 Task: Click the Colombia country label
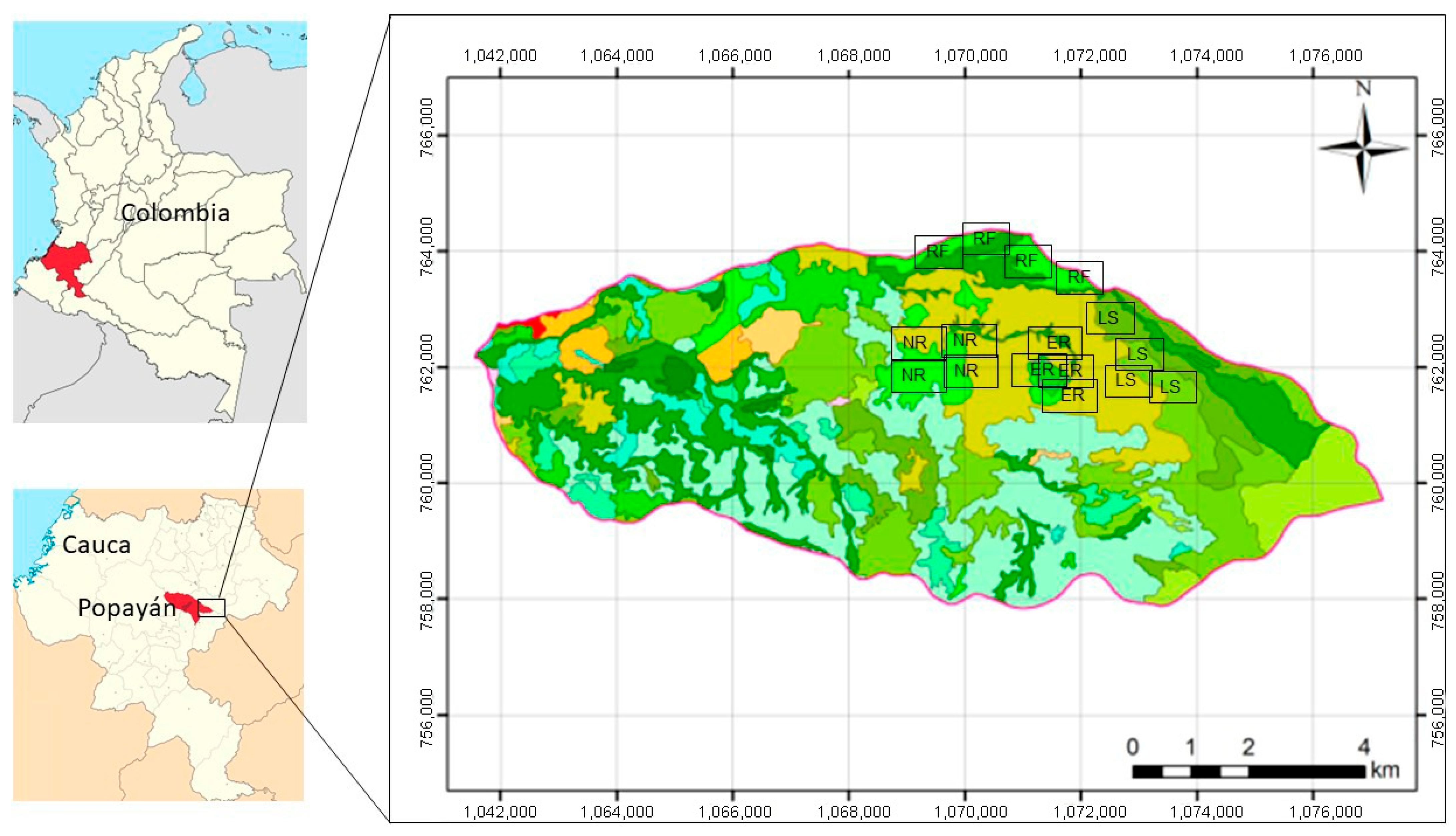click(x=175, y=213)
